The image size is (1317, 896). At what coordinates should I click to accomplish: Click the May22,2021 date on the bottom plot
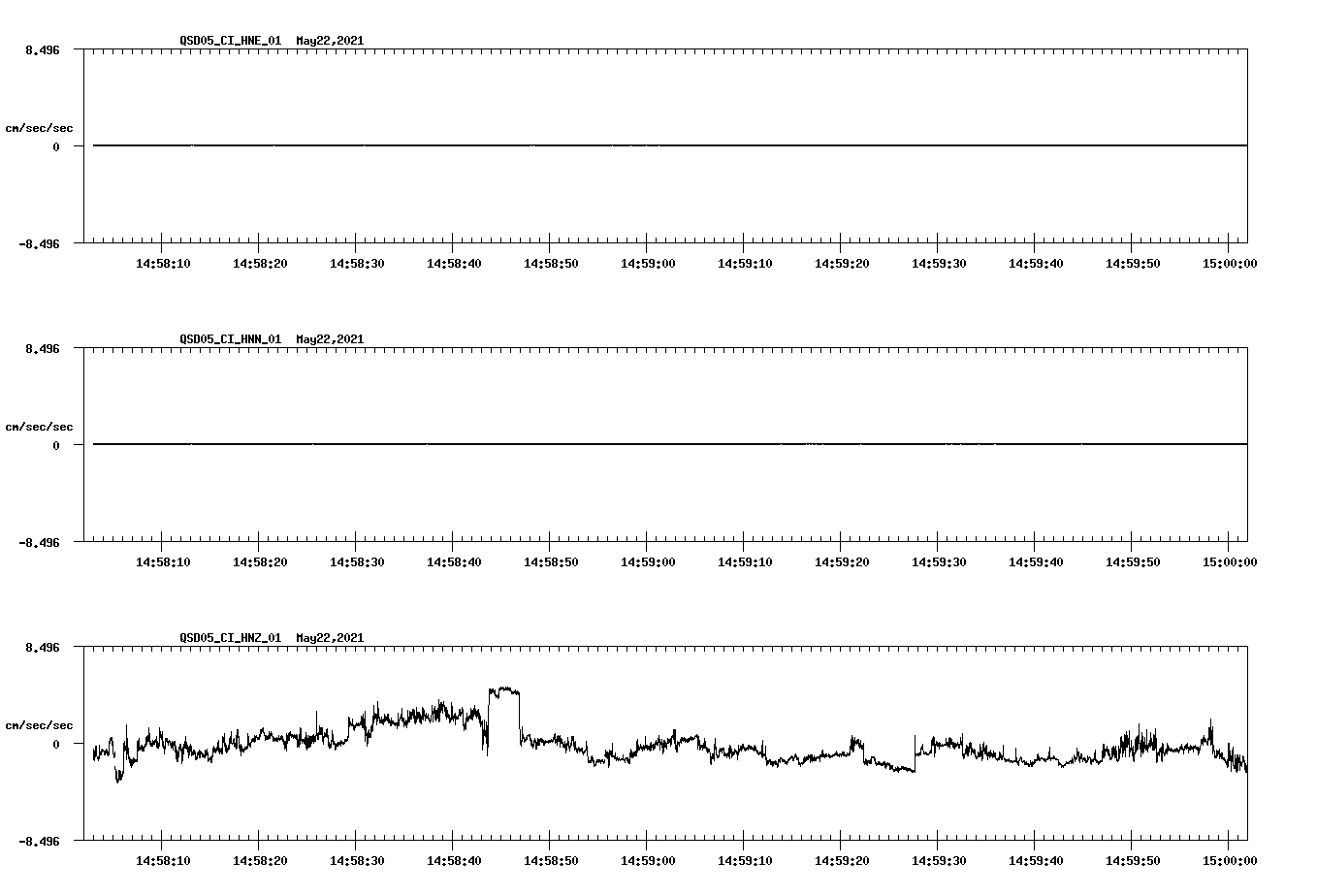[329, 638]
